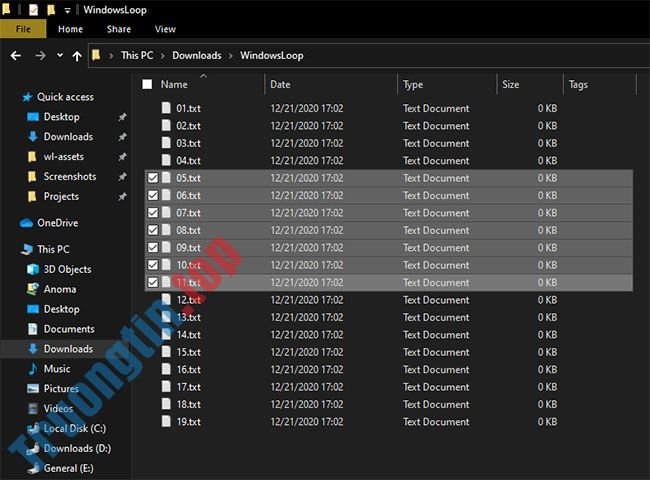Click Downloads in the address breadcrumb
650x480 pixels.
(197, 56)
